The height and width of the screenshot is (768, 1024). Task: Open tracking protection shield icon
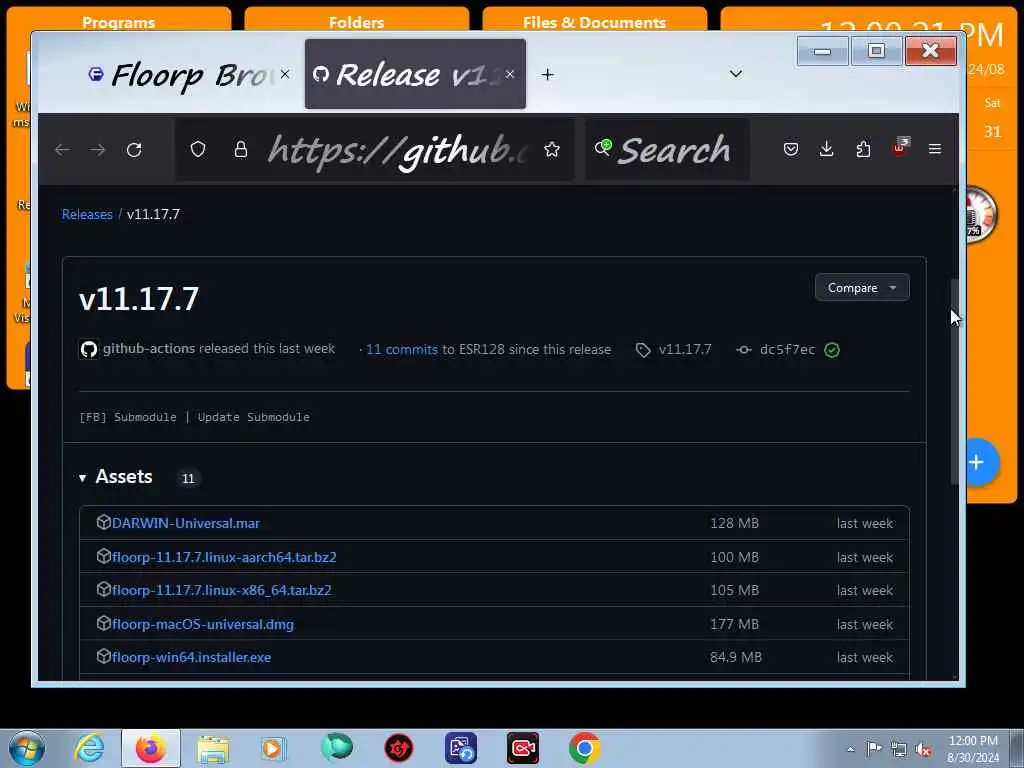[198, 150]
